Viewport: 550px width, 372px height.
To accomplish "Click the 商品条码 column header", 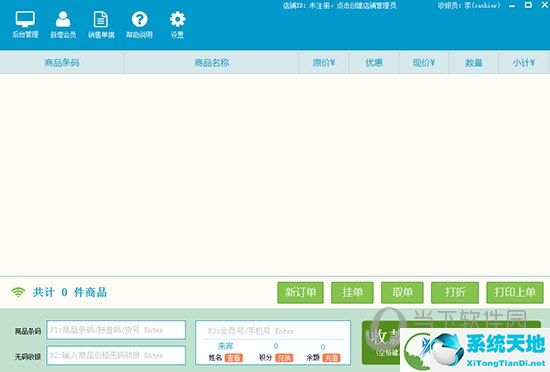I will [x=62, y=63].
